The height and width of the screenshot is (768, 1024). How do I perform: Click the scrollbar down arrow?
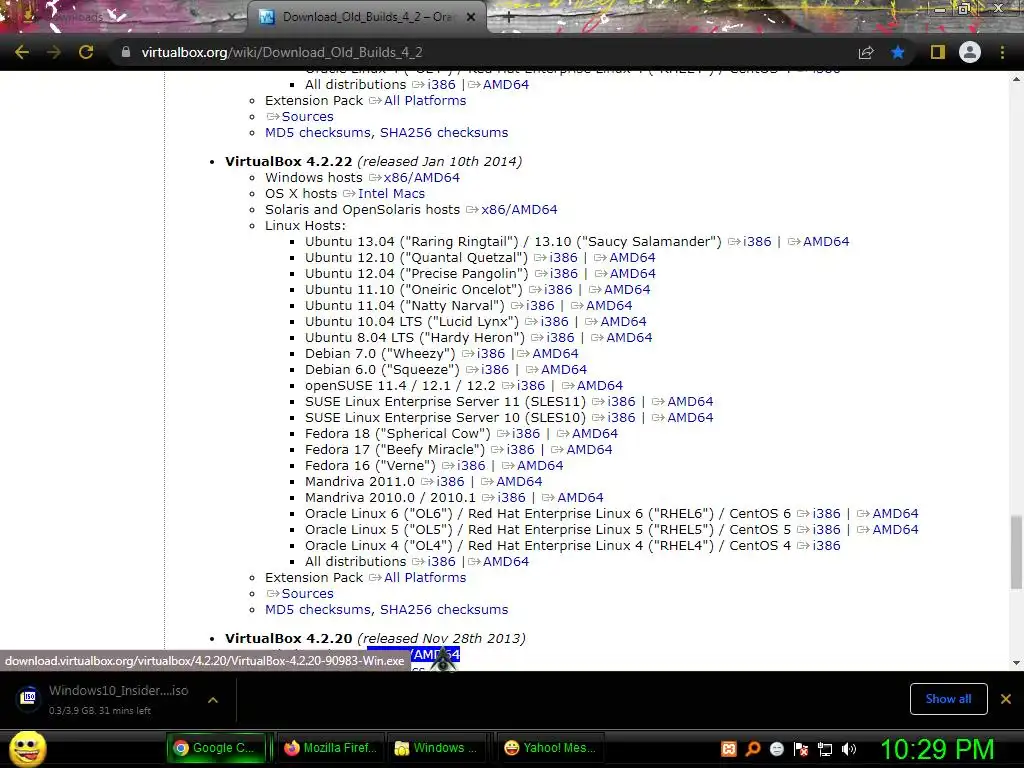tap(1016, 664)
